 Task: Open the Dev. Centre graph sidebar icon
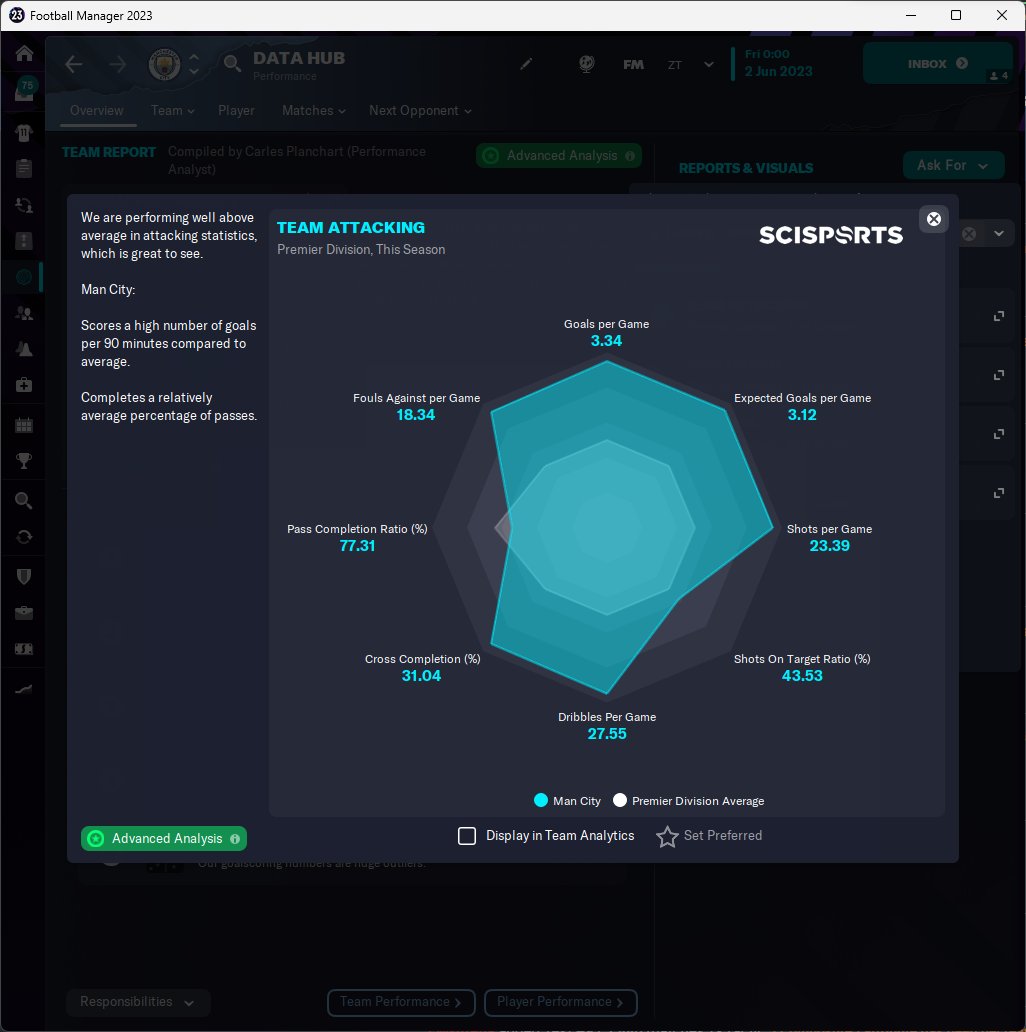pyautogui.click(x=24, y=689)
